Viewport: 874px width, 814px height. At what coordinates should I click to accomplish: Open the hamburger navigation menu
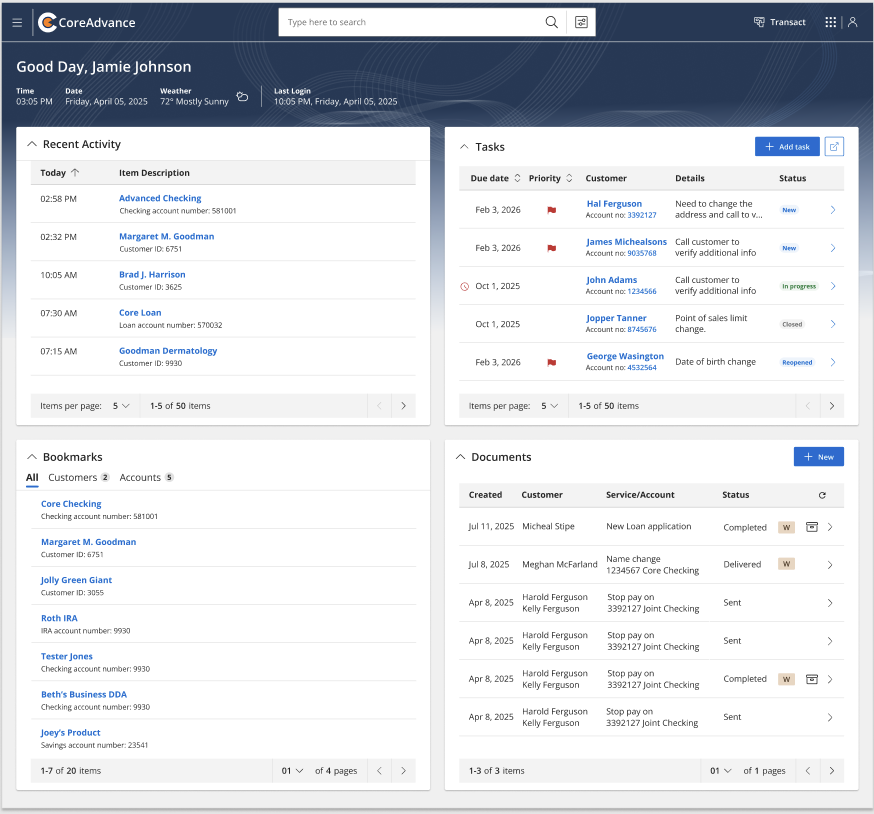click(x=17, y=22)
